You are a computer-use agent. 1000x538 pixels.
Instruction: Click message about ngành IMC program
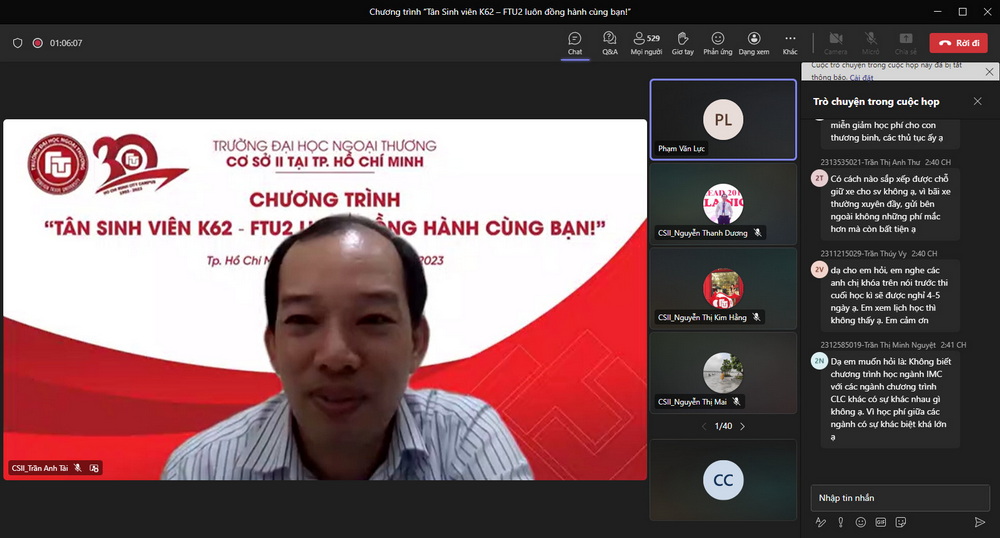(890, 399)
